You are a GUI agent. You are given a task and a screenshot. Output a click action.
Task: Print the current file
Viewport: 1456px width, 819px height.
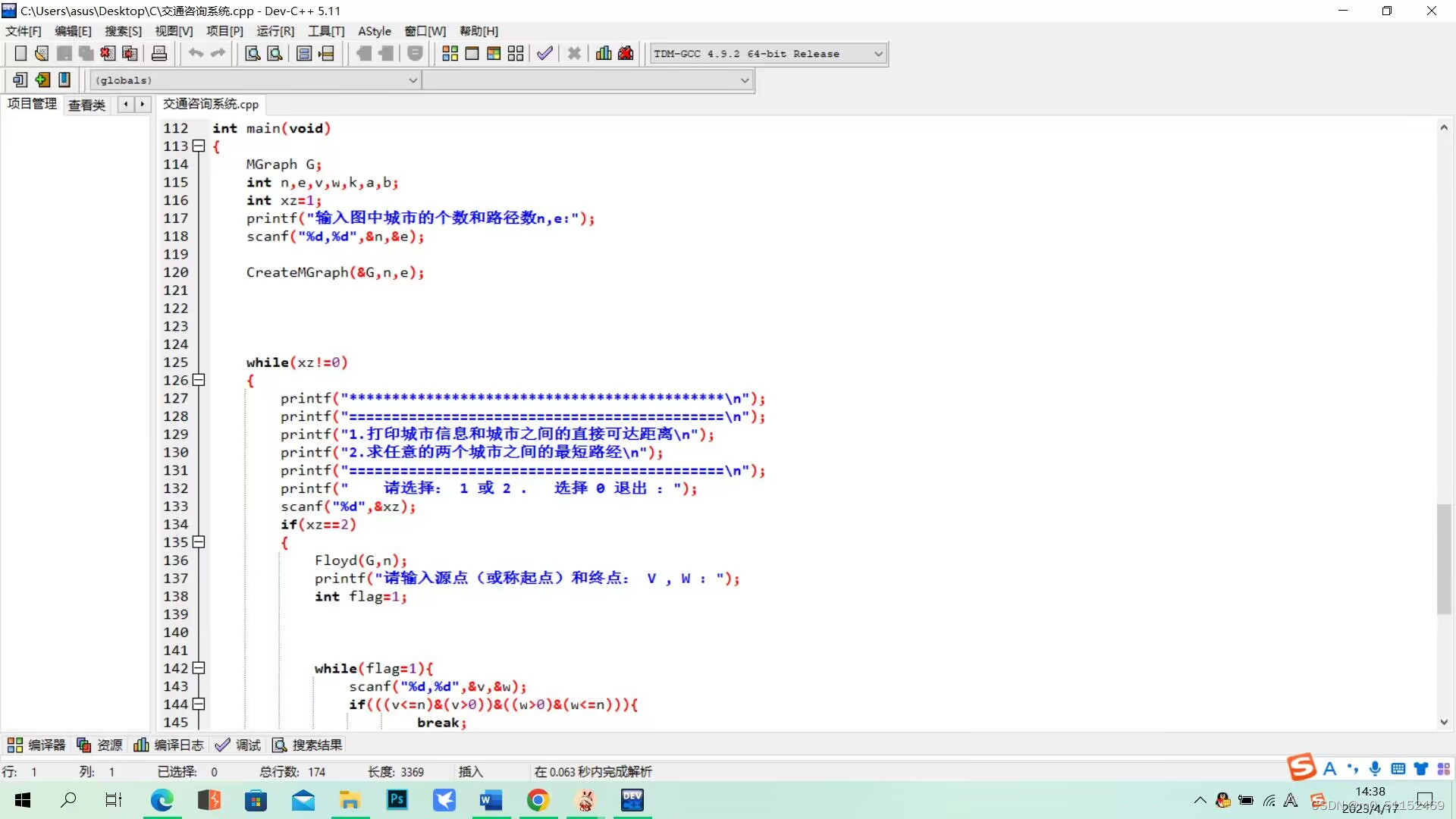pos(159,54)
